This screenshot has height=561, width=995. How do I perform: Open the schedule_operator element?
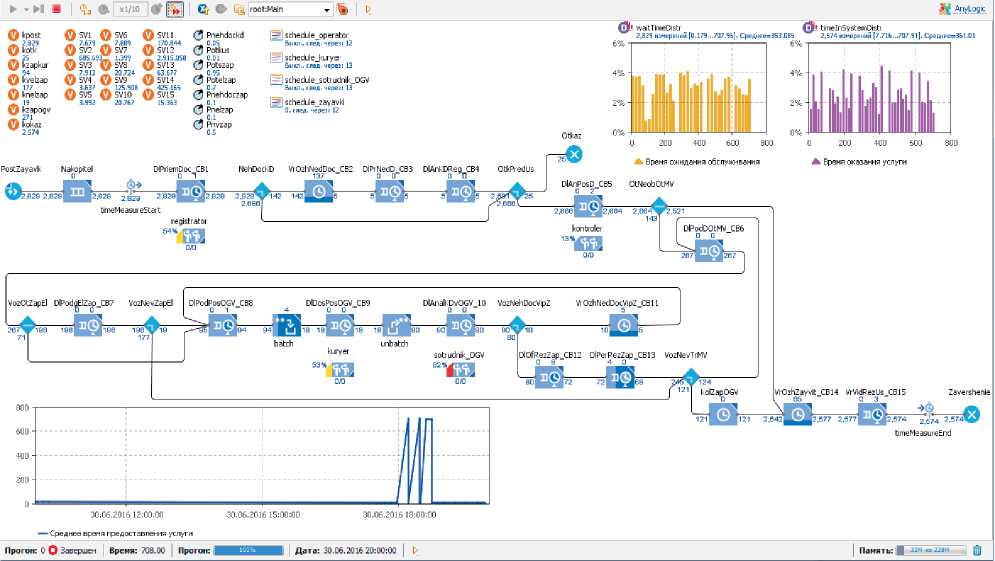(x=277, y=35)
